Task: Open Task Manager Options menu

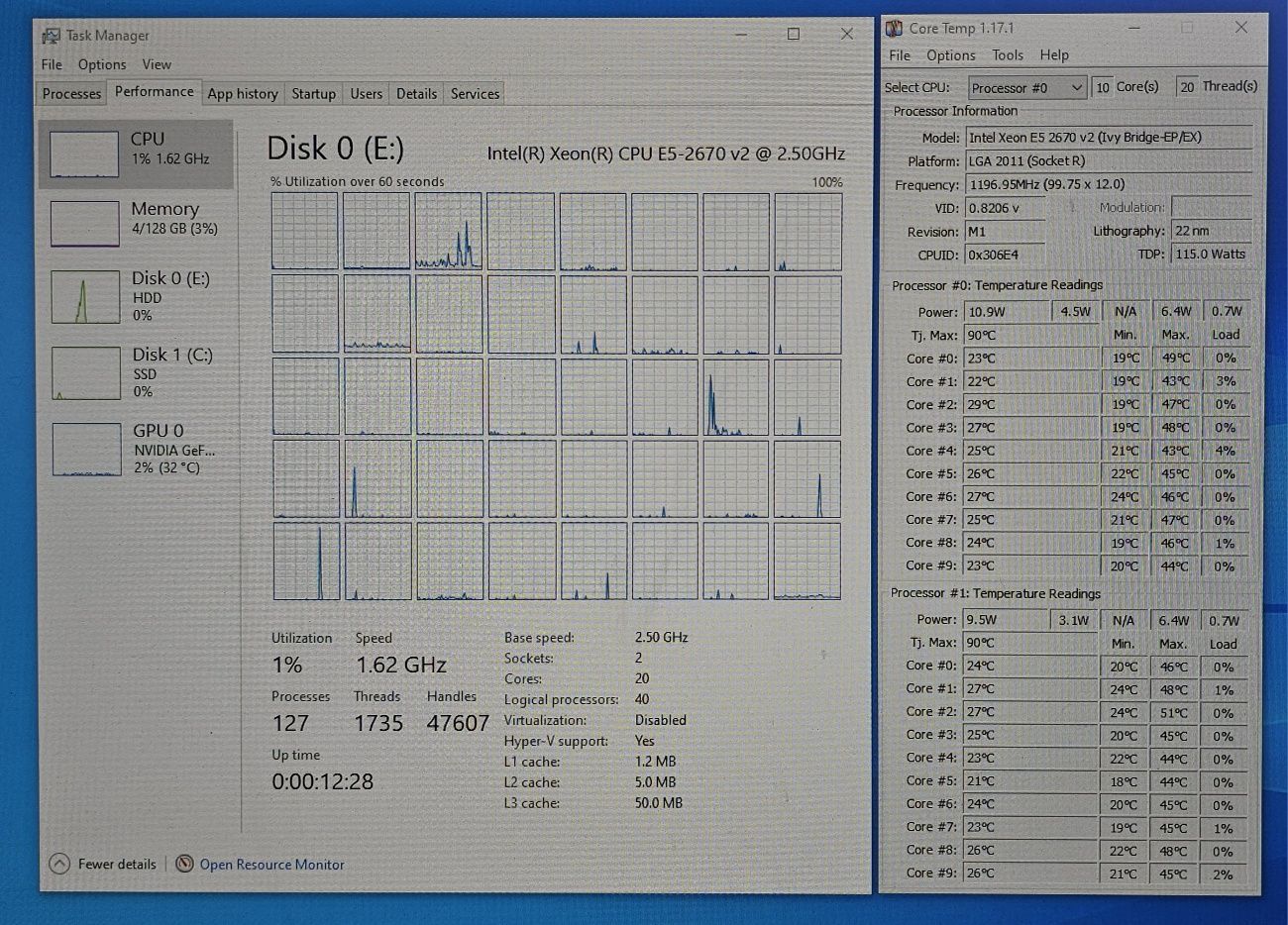Action: 102,64
